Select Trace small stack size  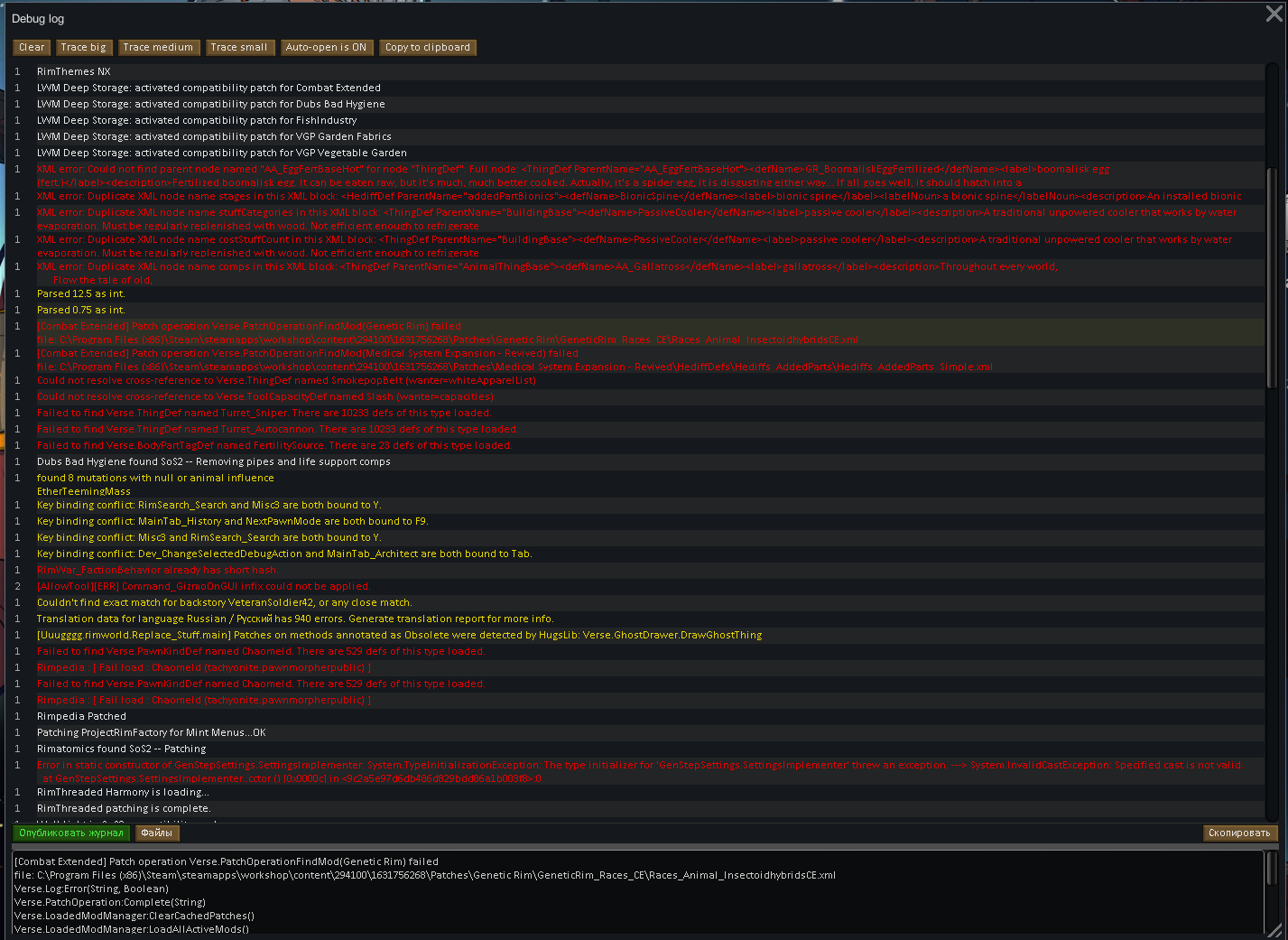[x=238, y=48]
